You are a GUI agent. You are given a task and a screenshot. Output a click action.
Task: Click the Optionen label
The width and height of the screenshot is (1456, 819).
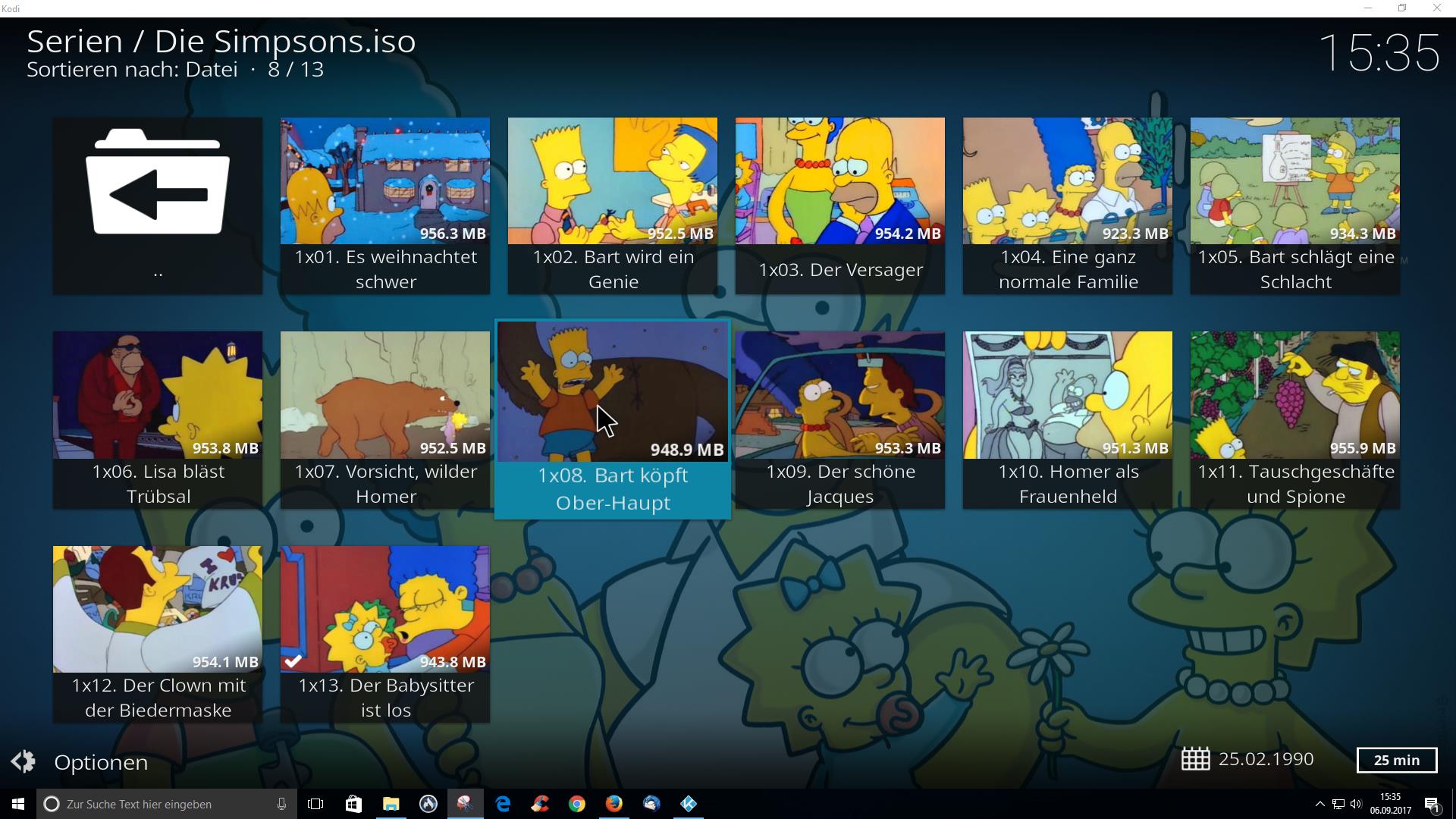[x=101, y=762]
